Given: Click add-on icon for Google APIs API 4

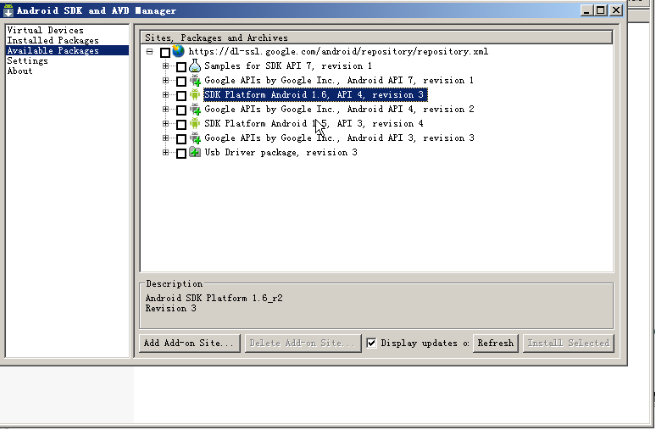Looking at the screenshot, I should 195,109.
